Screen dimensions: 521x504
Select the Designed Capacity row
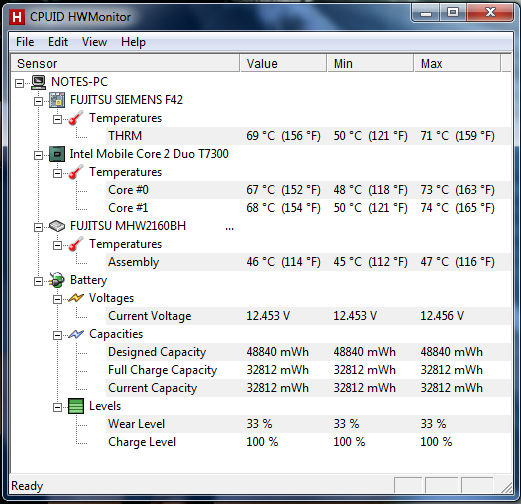(309, 352)
